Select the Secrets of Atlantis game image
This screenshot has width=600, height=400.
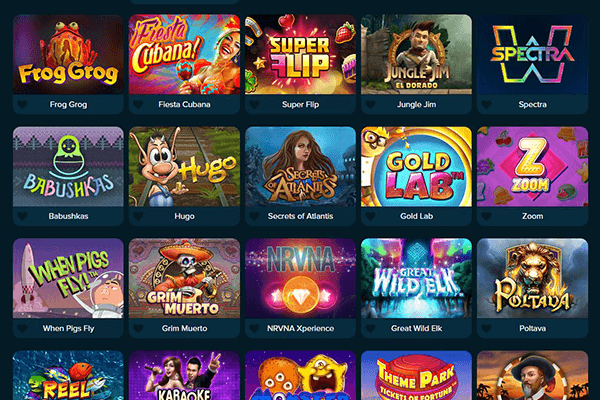pos(300,167)
